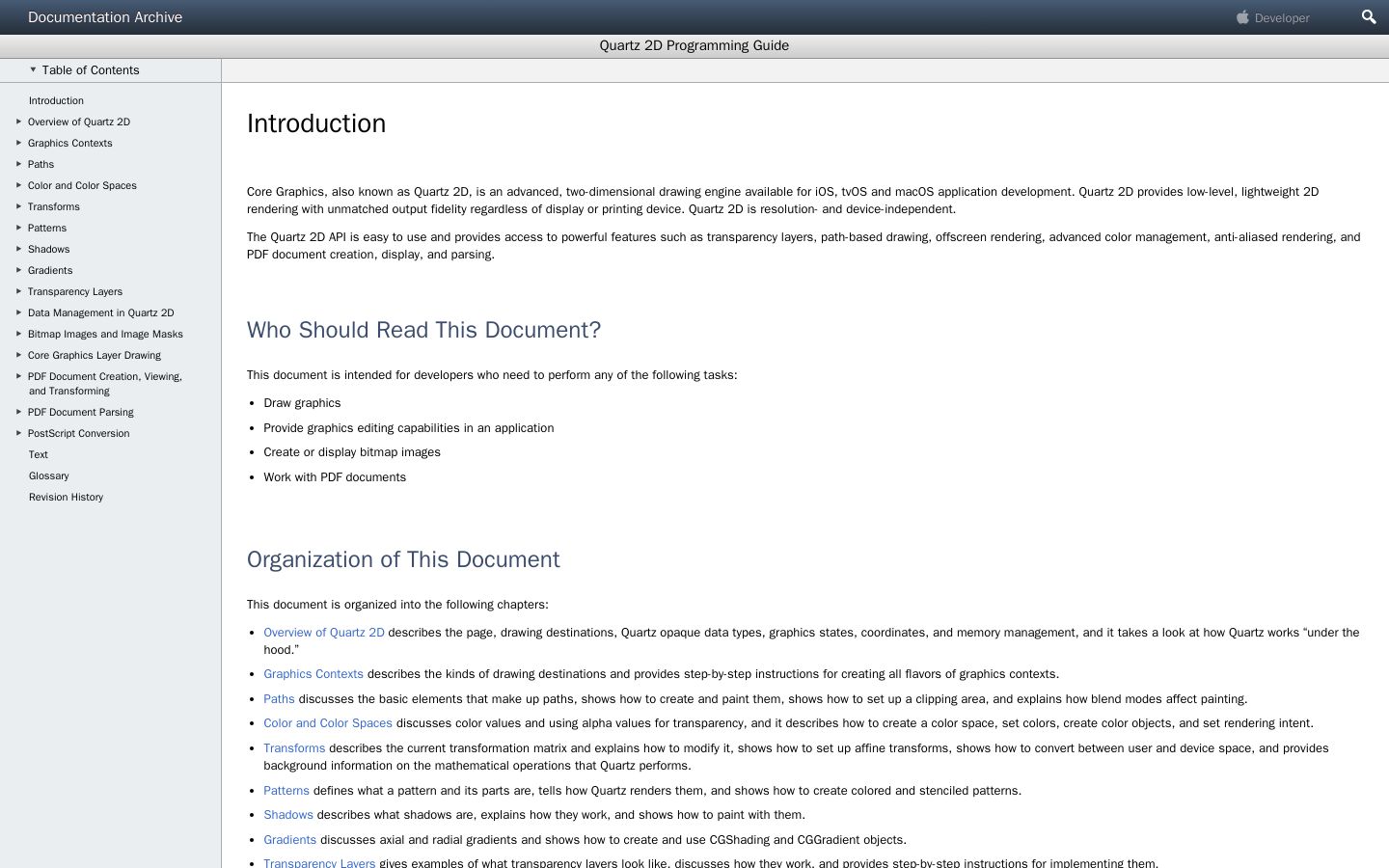Follow the Overview of Quartz 2D body link
Image resolution: width=1389 pixels, height=868 pixels.
tap(324, 633)
